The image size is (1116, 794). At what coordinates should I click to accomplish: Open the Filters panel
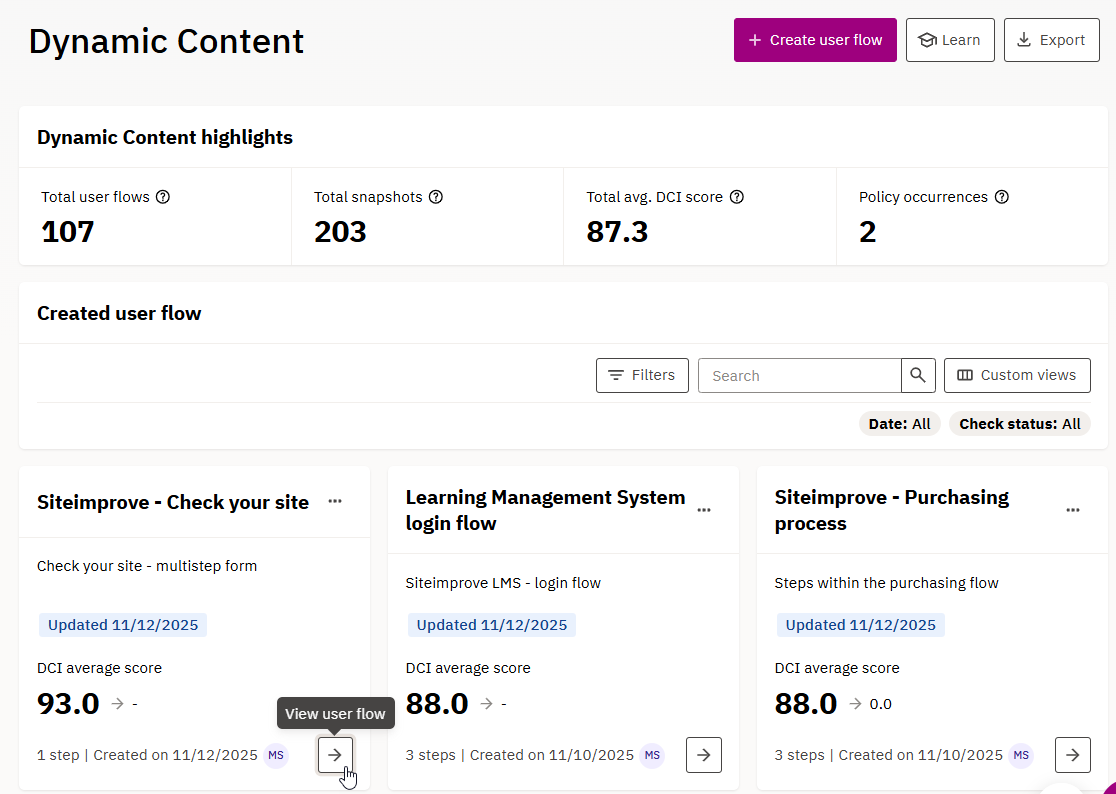[641, 375]
